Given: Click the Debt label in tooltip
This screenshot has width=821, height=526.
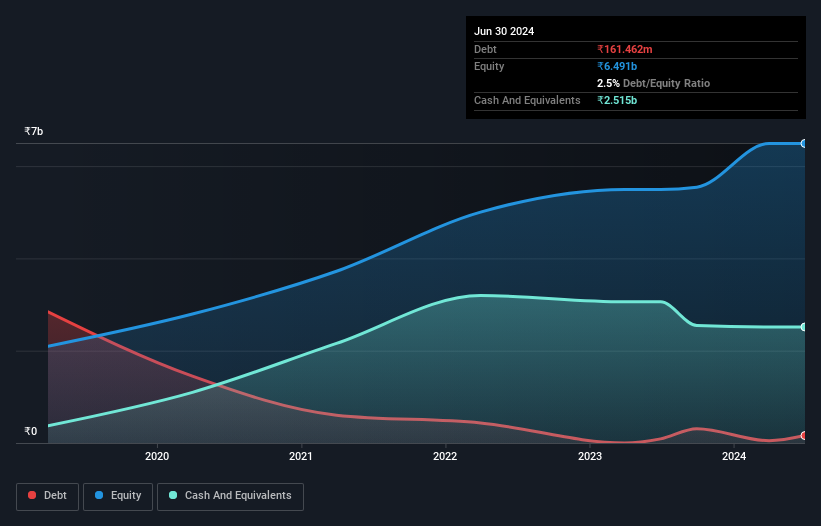Looking at the screenshot, I should 485,49.
